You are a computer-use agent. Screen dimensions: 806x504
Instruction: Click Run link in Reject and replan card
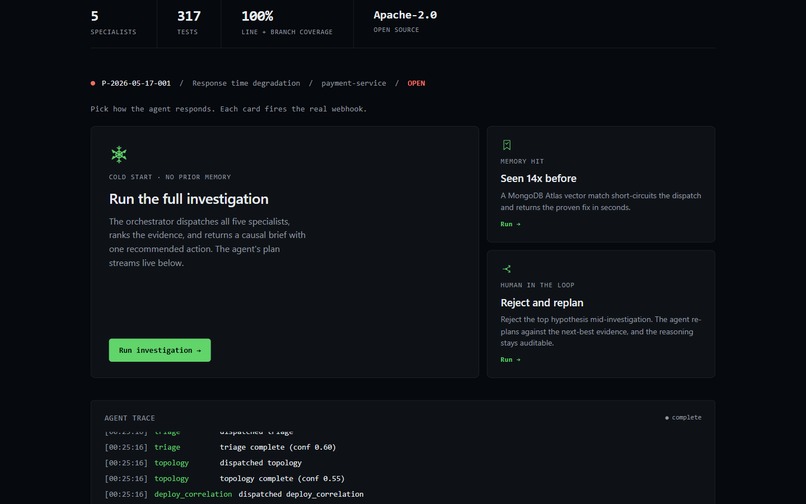click(510, 359)
